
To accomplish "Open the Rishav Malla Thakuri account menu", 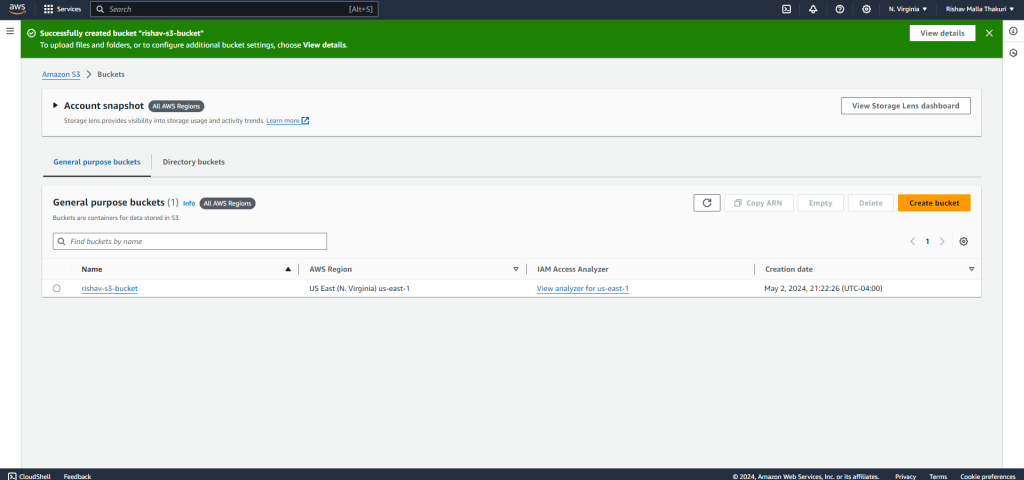I will [x=982, y=9].
